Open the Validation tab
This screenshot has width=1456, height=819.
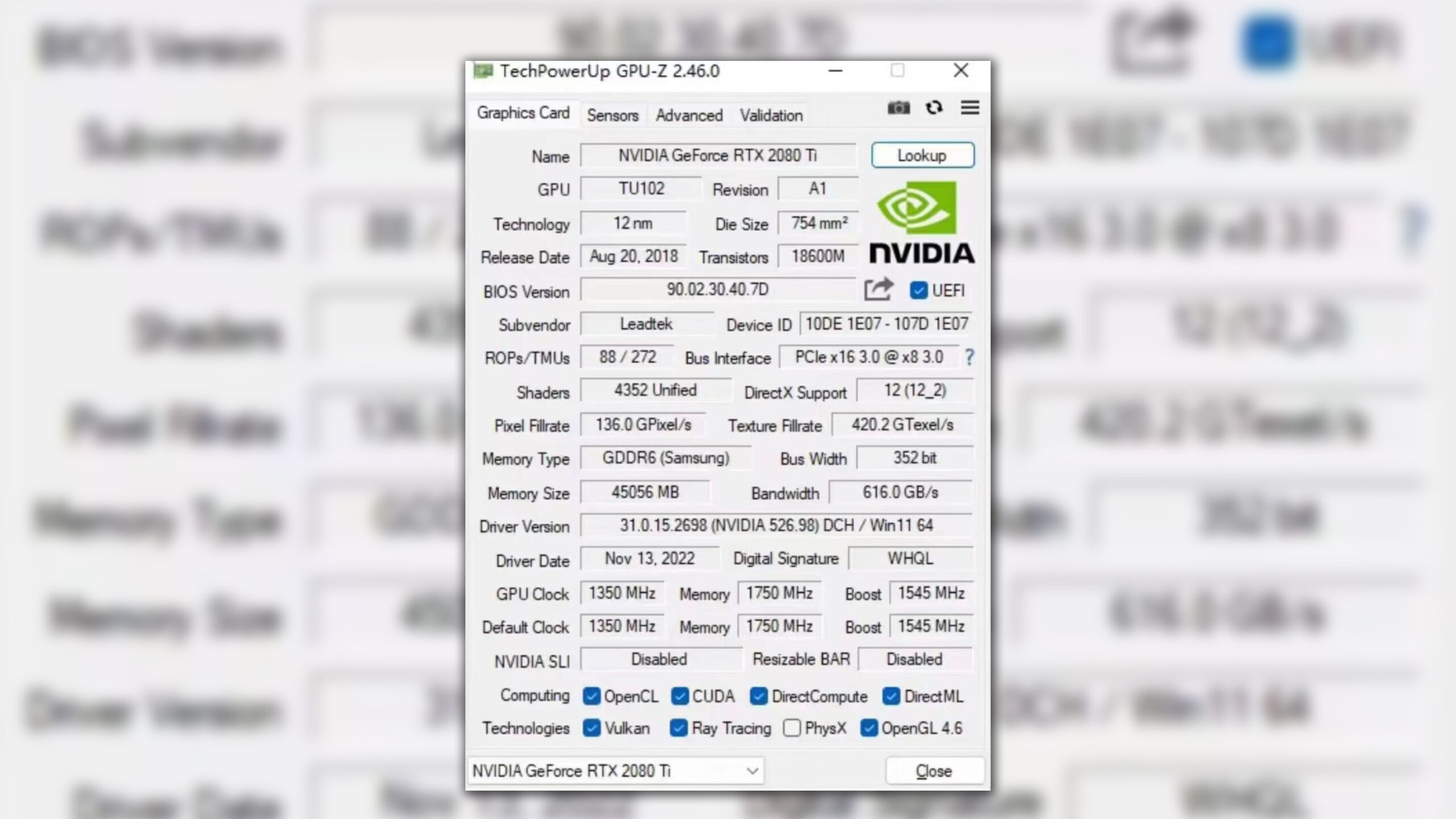click(x=771, y=115)
